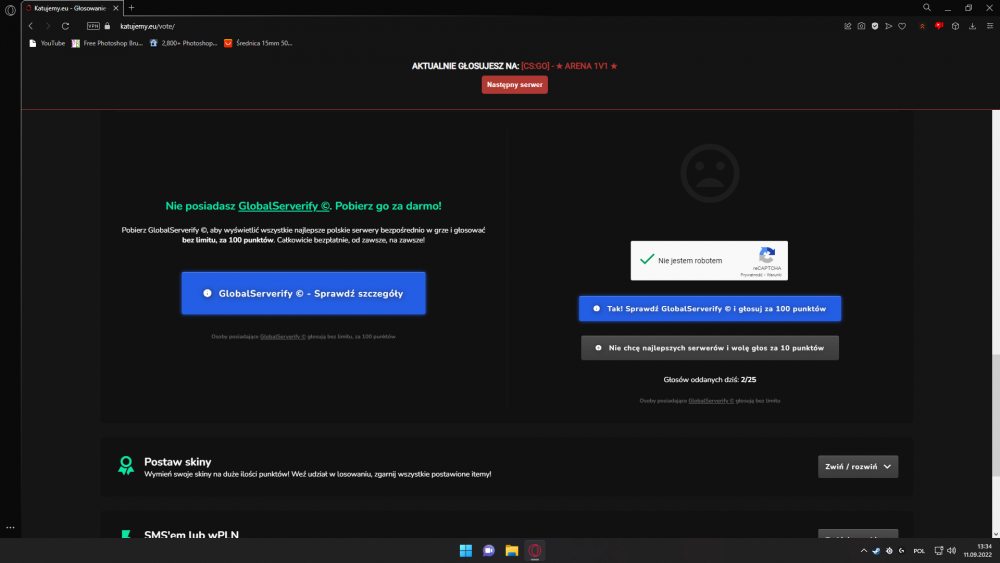The height and width of the screenshot is (563, 1000).
Task: Open the reCAPTCHA logo
Action: pos(767,255)
